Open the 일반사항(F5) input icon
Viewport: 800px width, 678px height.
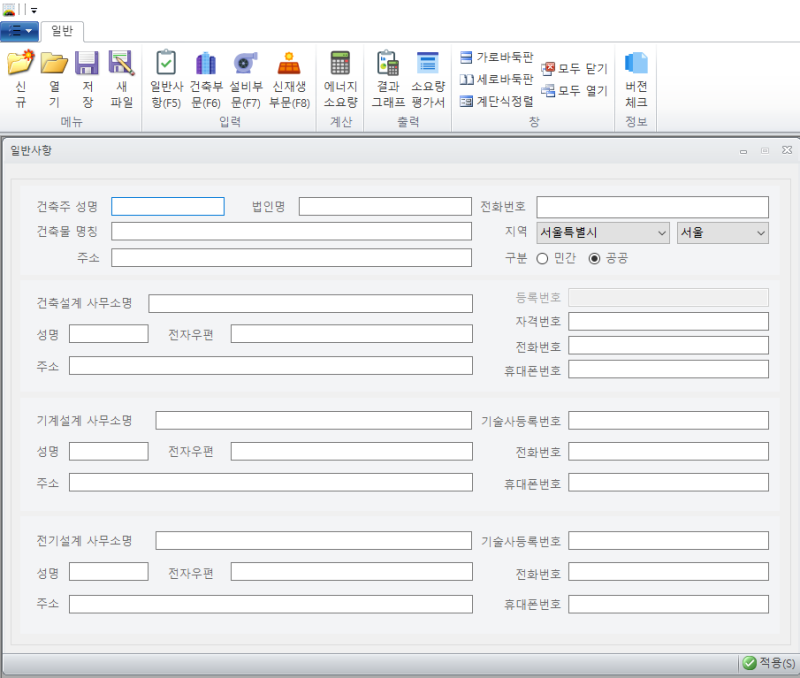(166, 75)
